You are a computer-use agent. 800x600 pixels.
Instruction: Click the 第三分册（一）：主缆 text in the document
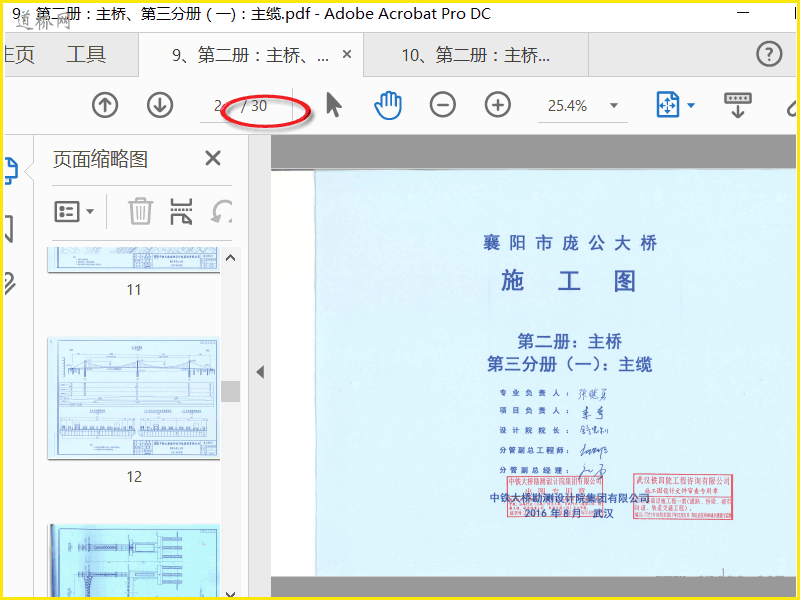coord(570,364)
